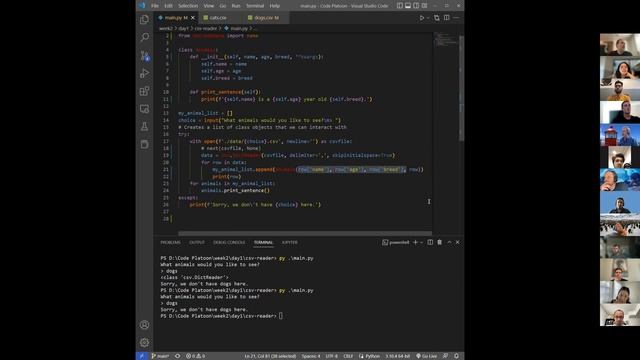Open the Accounts menu icon

144,325
